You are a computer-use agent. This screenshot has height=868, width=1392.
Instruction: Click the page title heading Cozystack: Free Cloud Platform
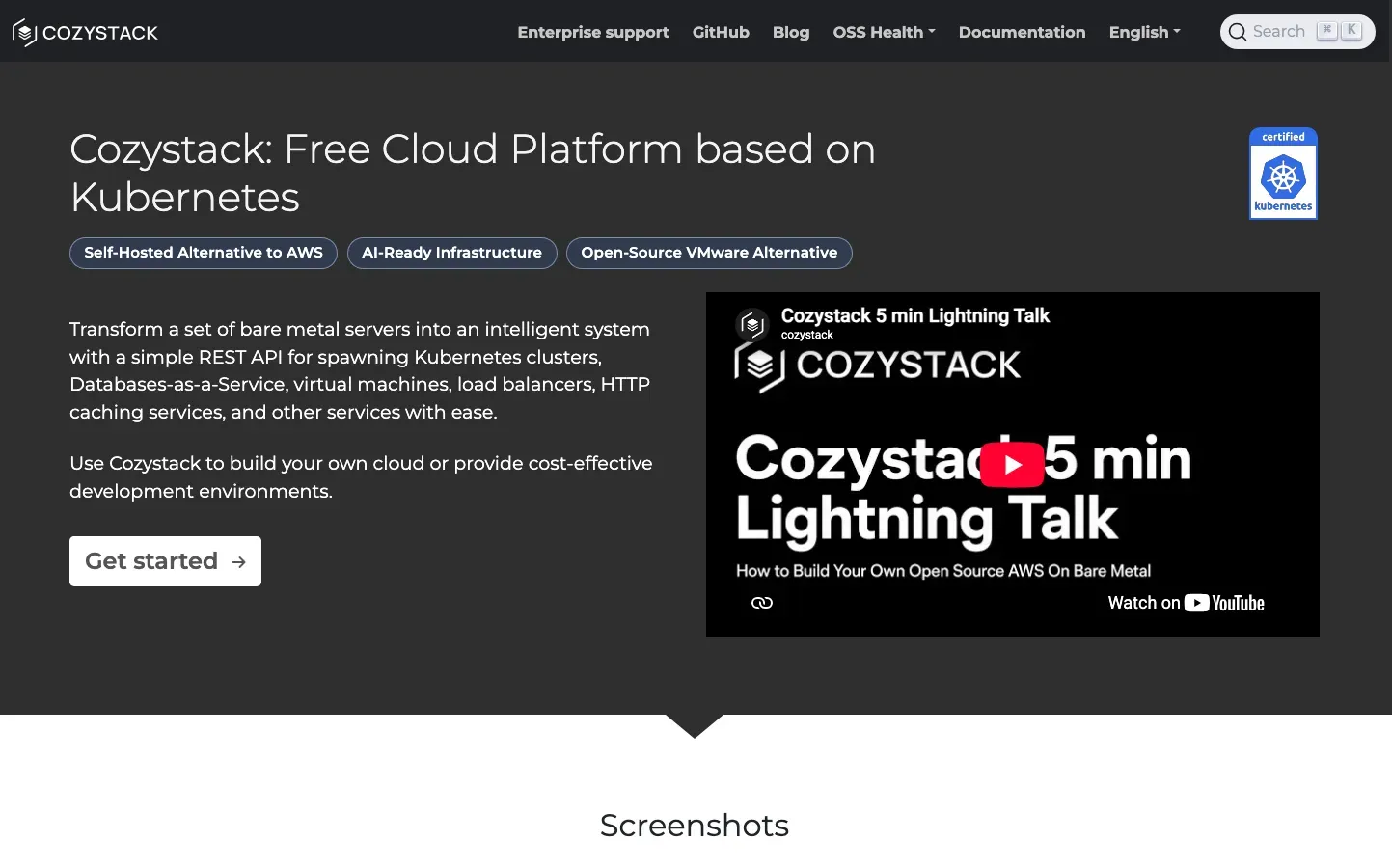(x=473, y=173)
